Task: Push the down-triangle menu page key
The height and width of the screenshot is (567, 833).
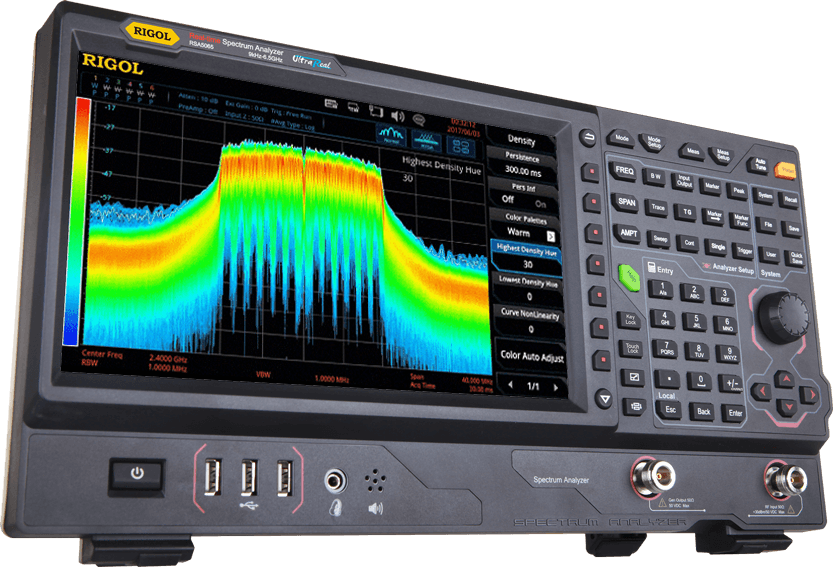Action: 604,398
